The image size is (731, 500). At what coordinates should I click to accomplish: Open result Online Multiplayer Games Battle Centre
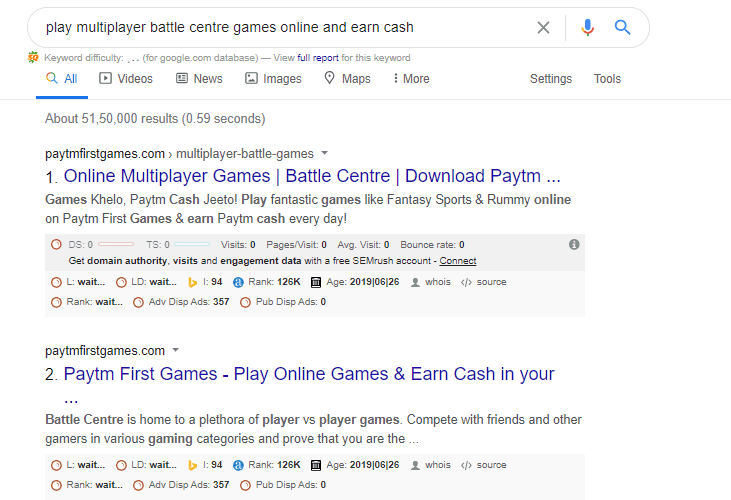point(312,176)
